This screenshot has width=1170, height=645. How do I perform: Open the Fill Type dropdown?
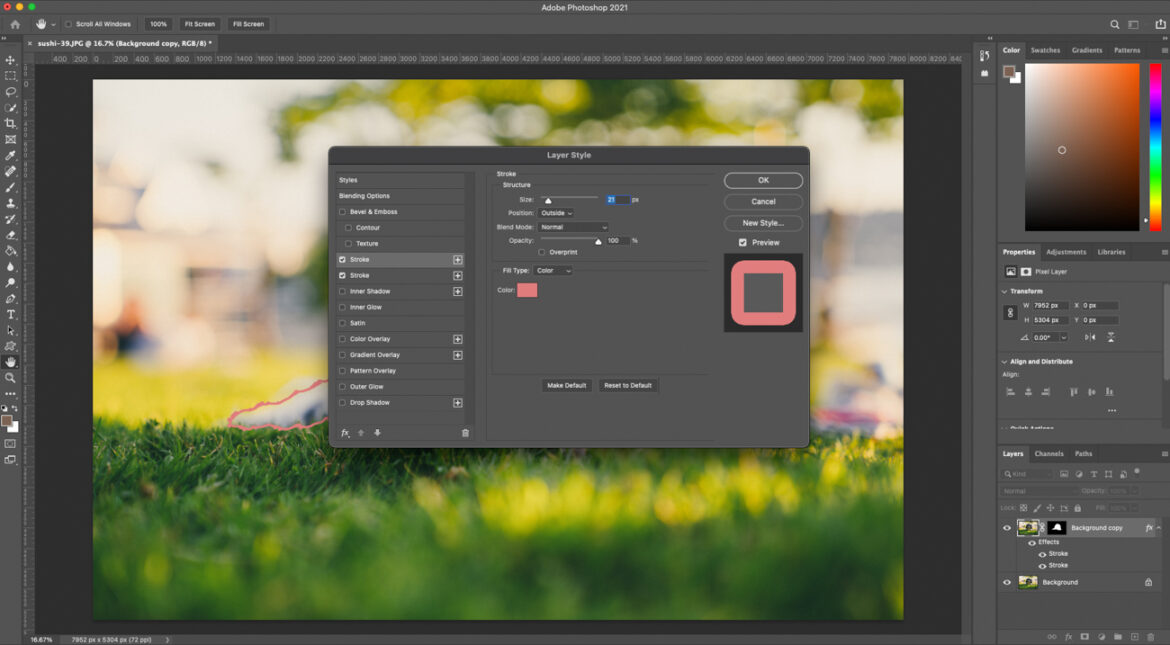(x=553, y=270)
